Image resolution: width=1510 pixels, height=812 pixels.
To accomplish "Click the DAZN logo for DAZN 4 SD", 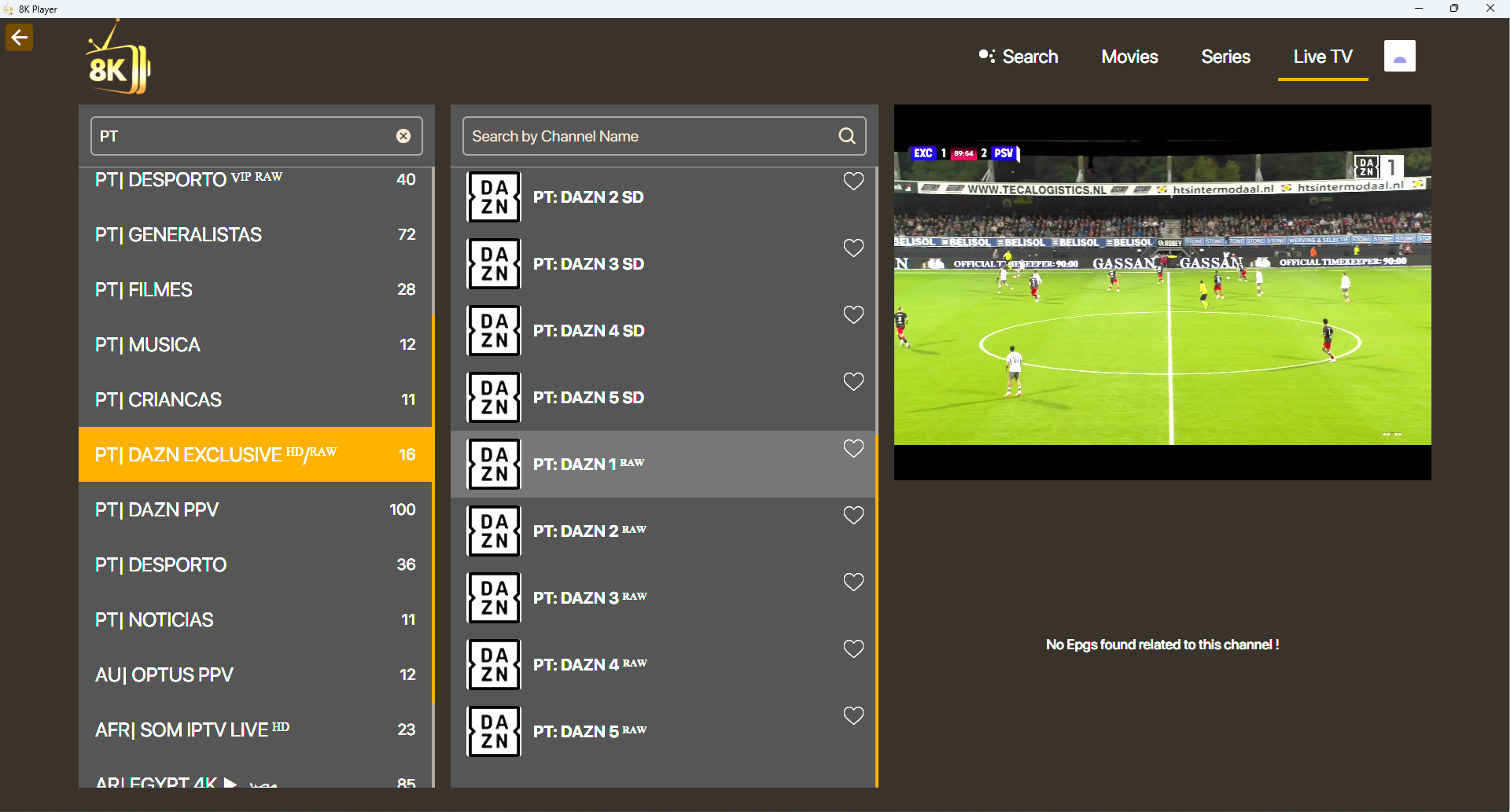I will click(494, 330).
